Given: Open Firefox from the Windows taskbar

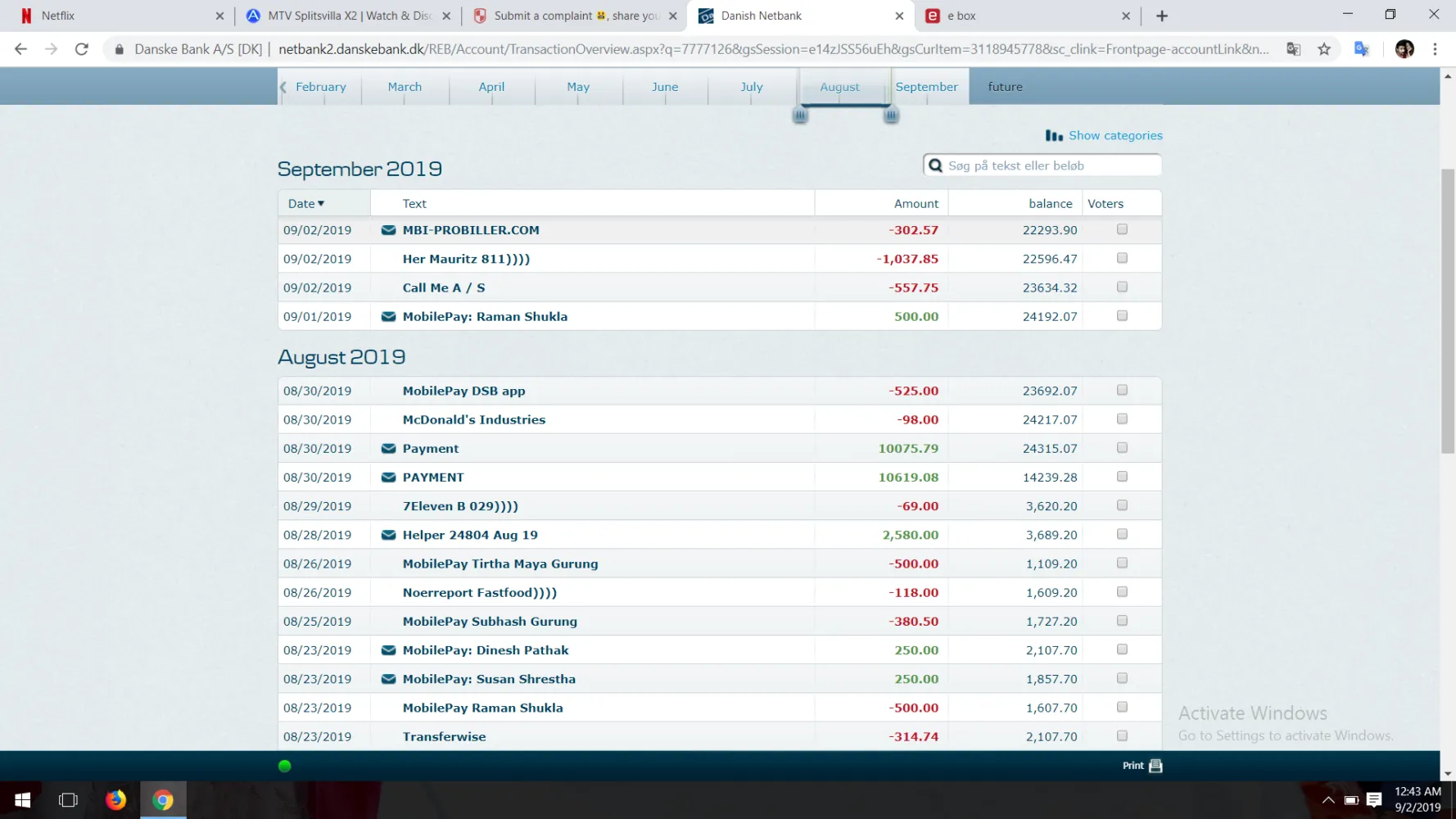Looking at the screenshot, I should 116,799.
